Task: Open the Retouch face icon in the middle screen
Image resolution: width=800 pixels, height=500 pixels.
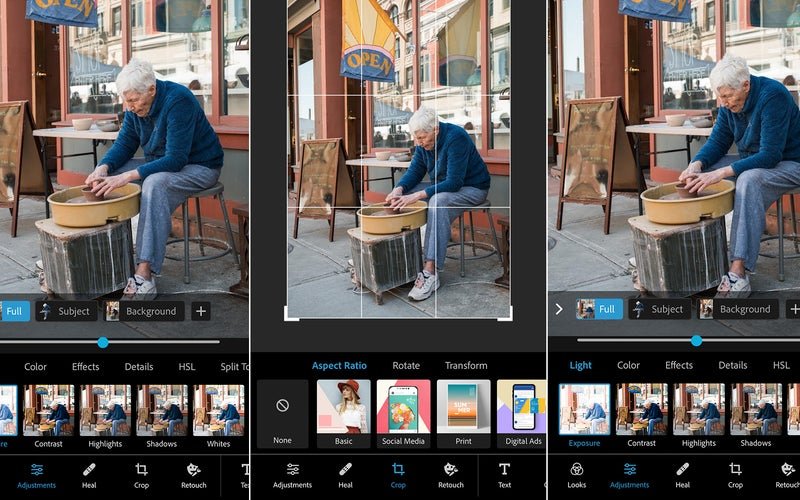Action: [451, 469]
